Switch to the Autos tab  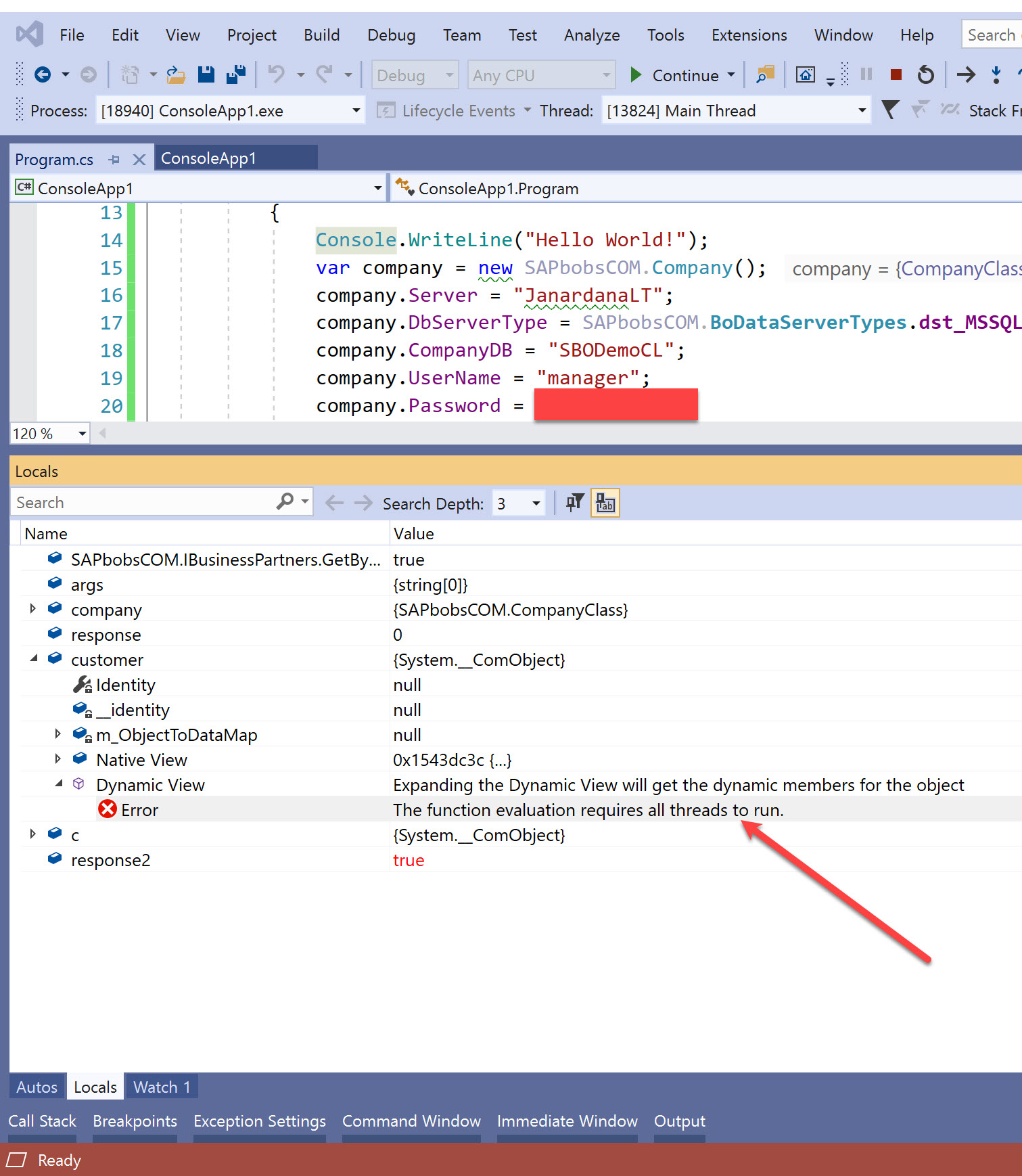[x=37, y=1087]
